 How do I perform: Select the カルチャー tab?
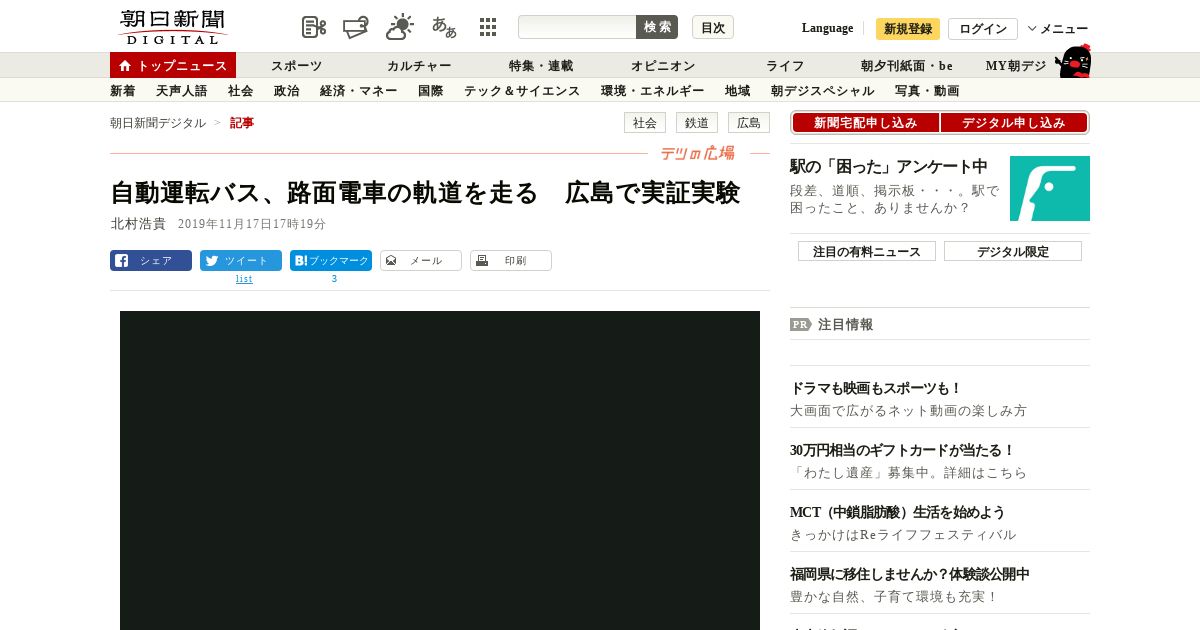point(419,65)
